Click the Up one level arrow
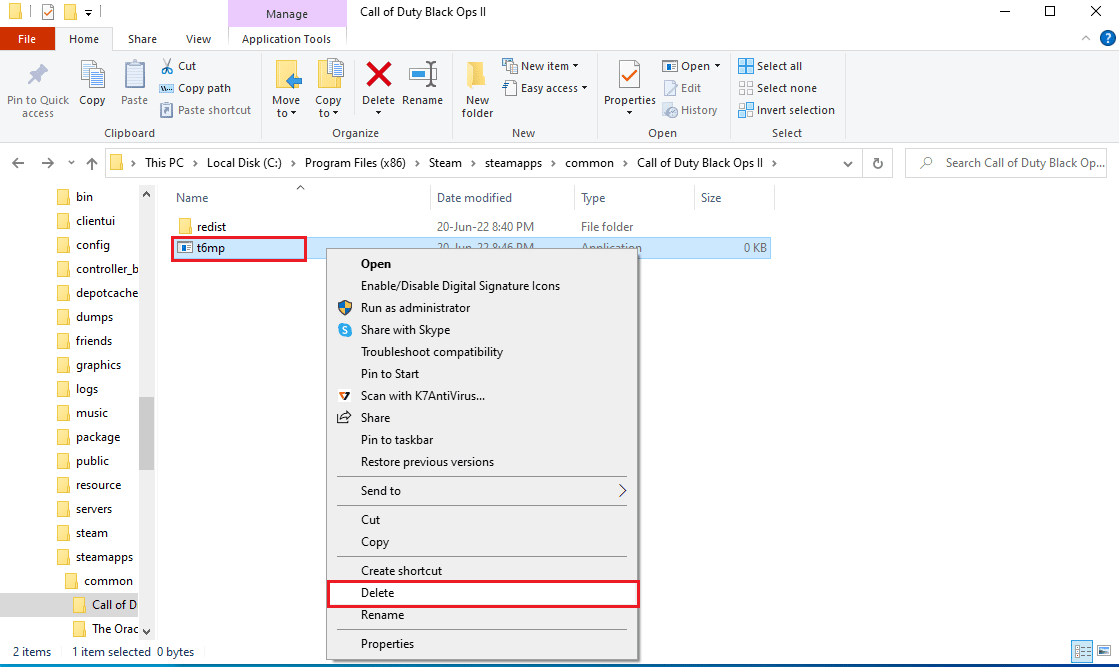 pos(91,163)
